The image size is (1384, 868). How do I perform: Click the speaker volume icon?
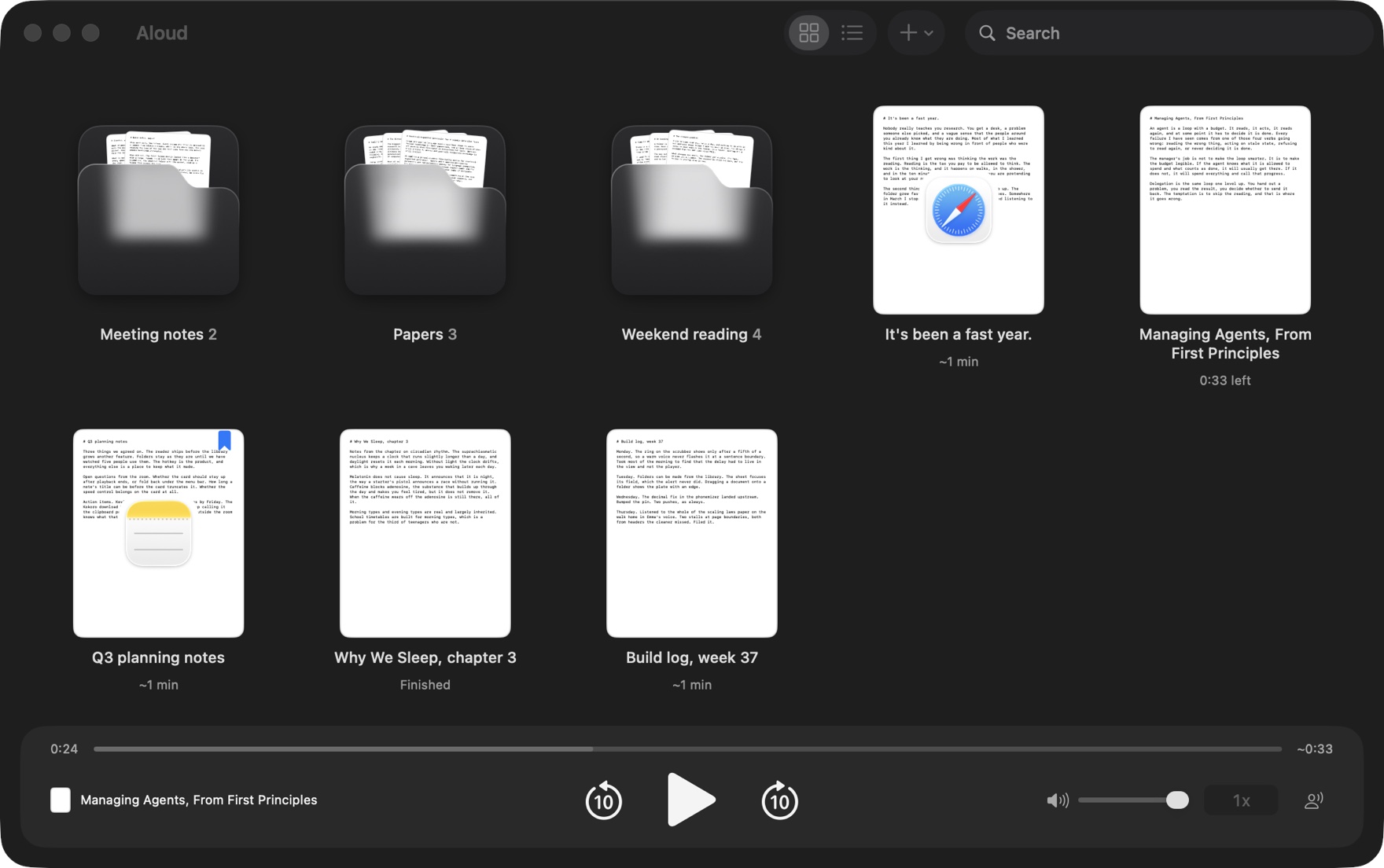[1057, 800]
